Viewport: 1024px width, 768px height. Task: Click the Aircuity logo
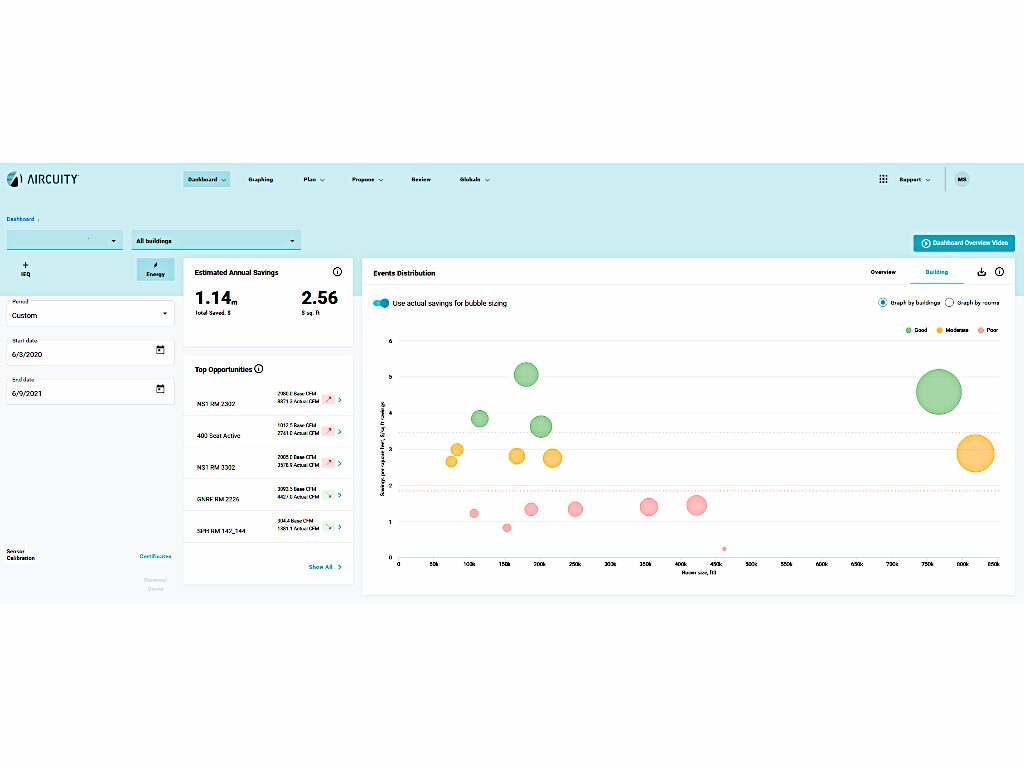(43, 179)
